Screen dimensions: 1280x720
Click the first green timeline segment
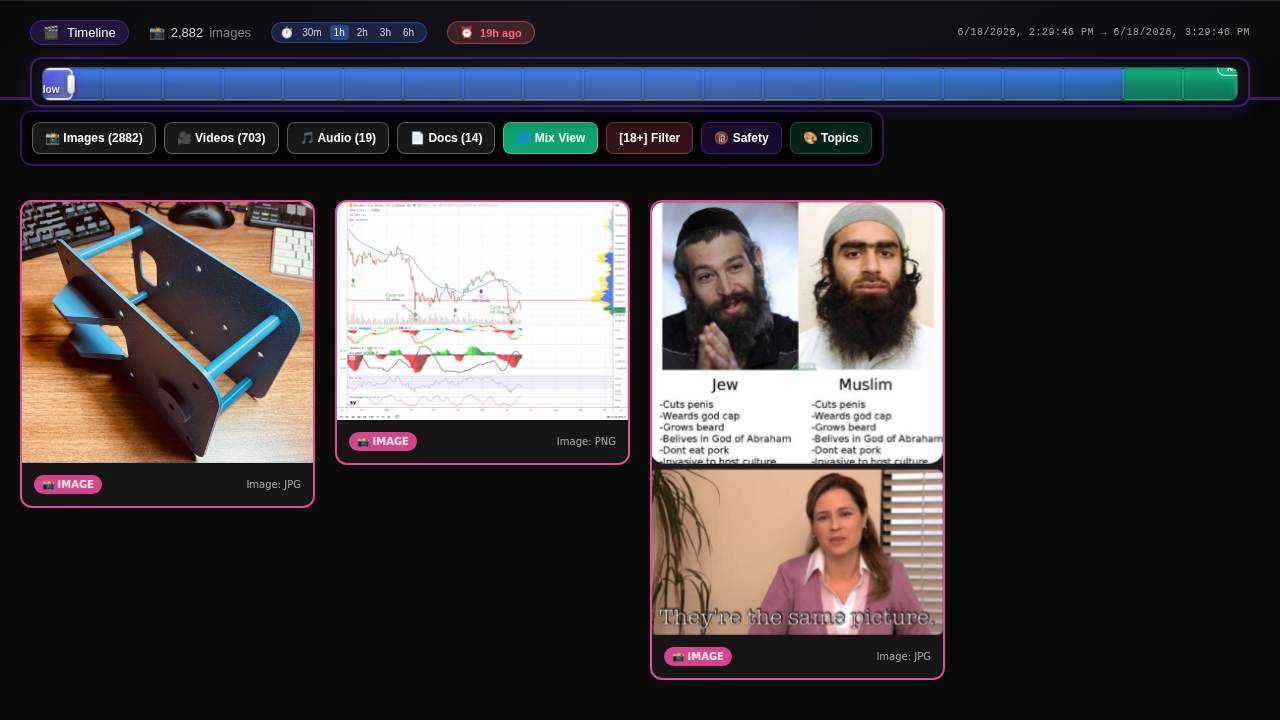[x=1153, y=84]
